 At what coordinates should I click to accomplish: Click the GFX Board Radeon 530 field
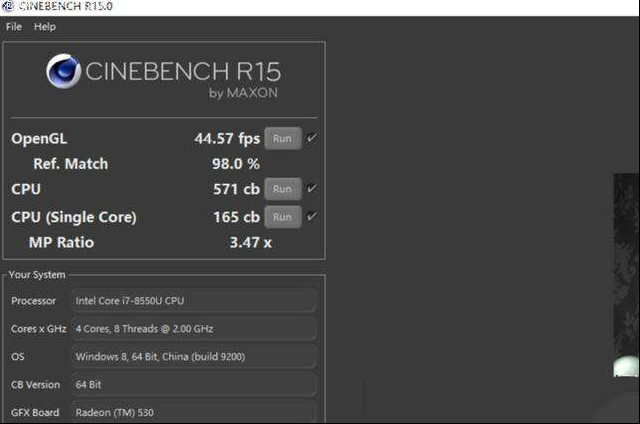click(x=194, y=412)
